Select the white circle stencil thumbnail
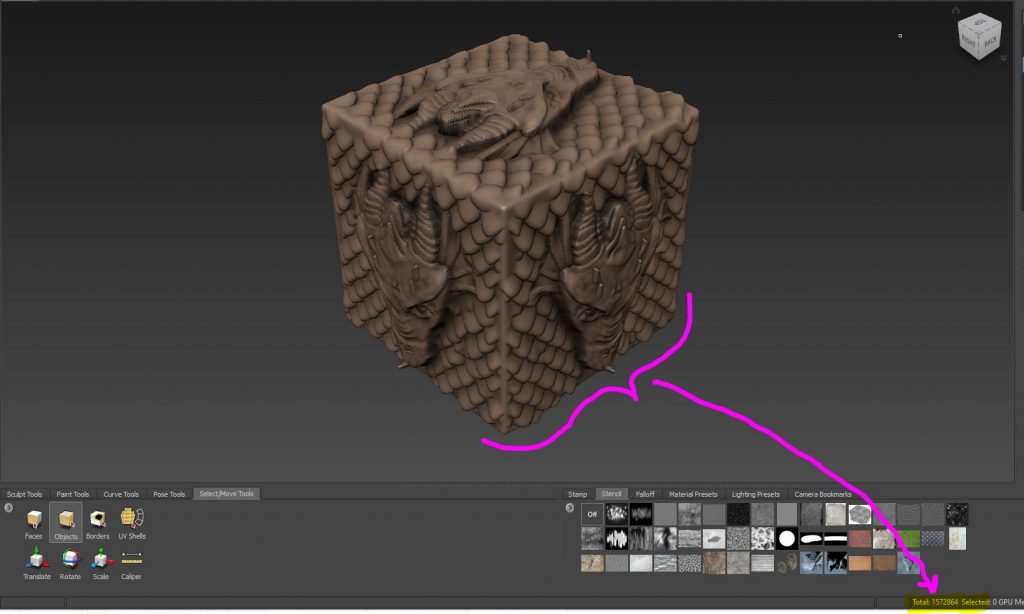 (x=786, y=538)
